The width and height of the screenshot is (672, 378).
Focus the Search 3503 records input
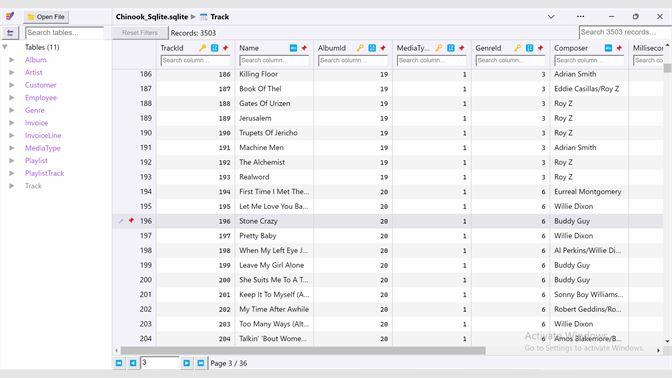click(x=625, y=32)
